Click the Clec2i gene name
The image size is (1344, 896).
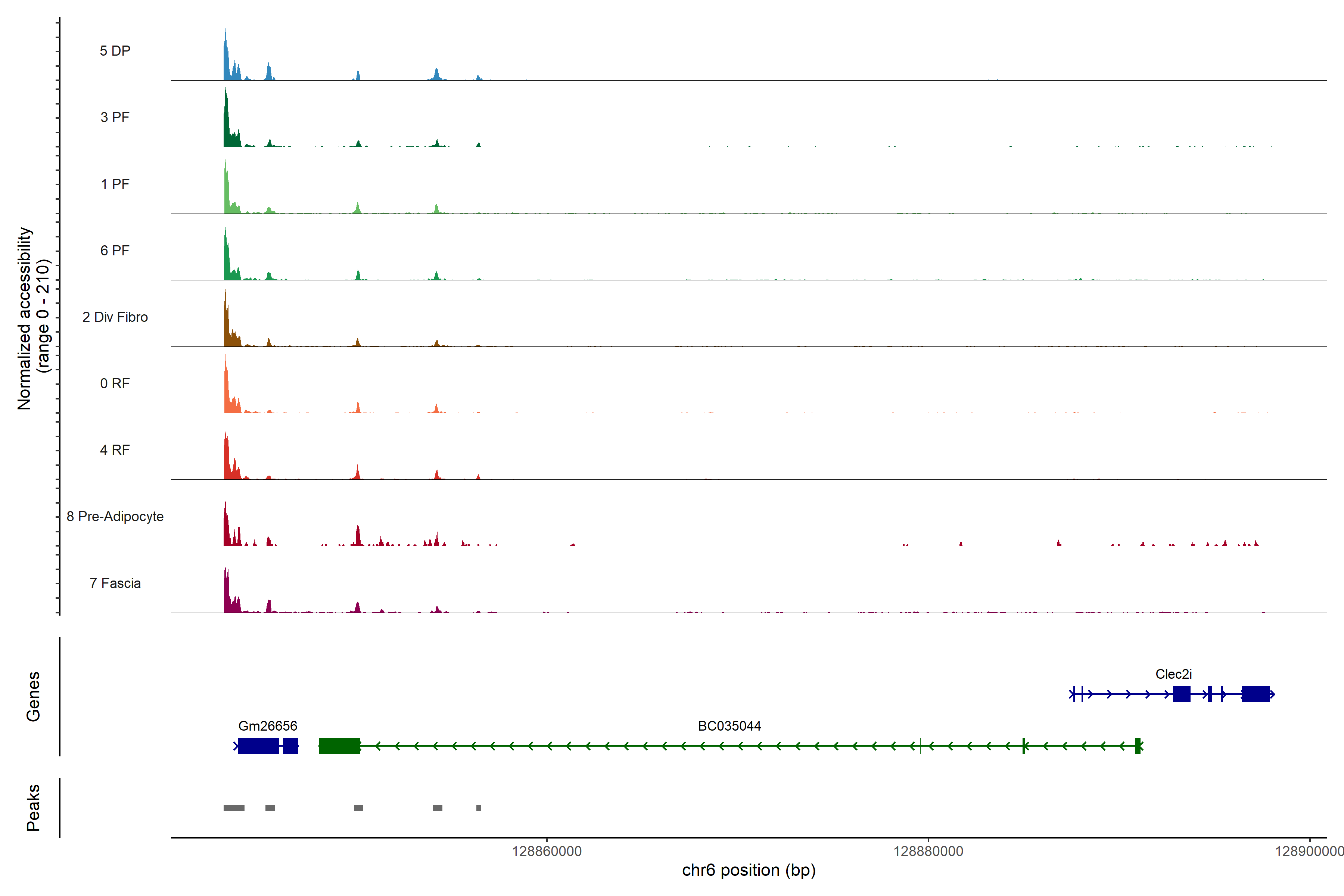(1173, 674)
